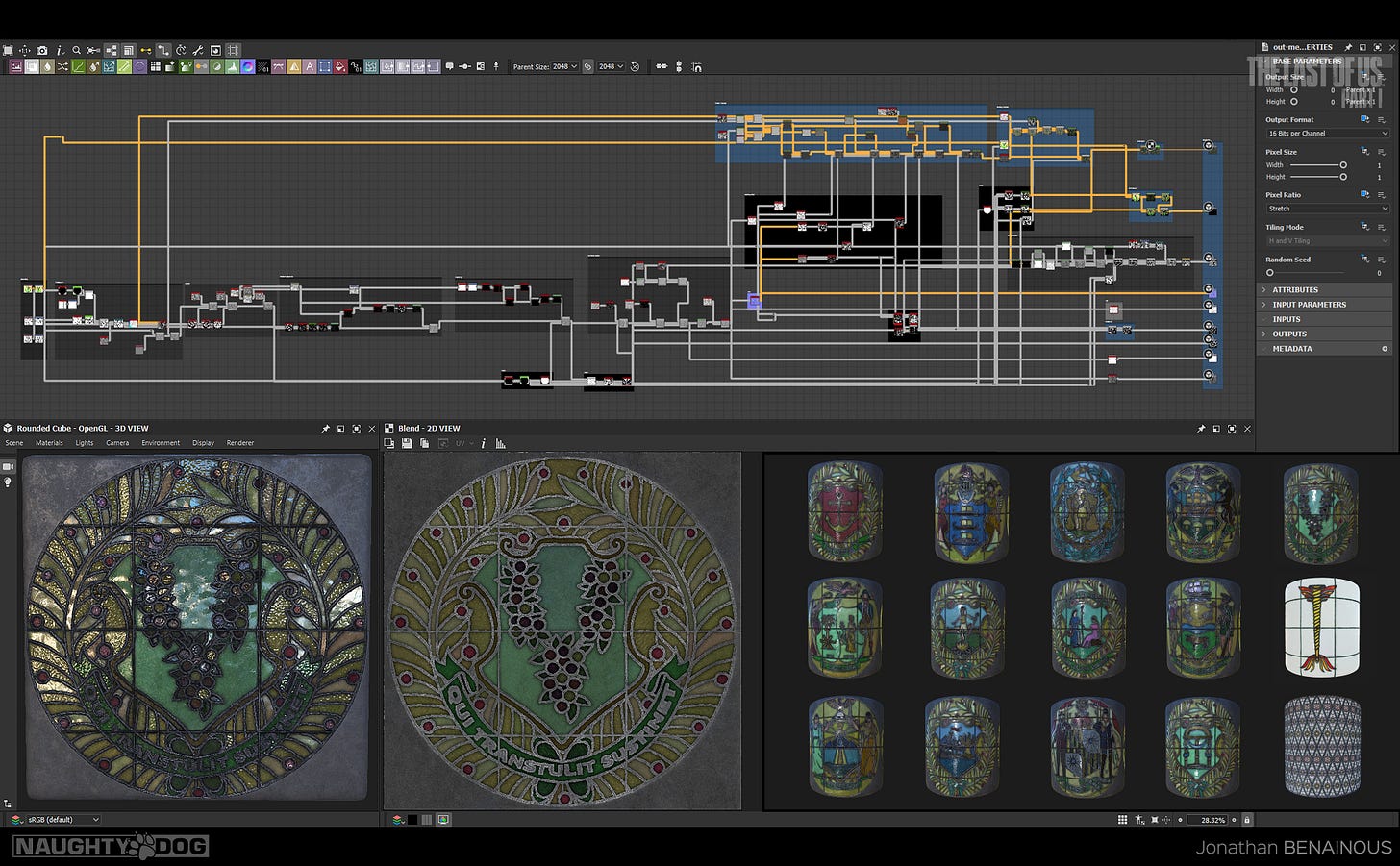Click the info icon in the 2D view toolbar

483,443
